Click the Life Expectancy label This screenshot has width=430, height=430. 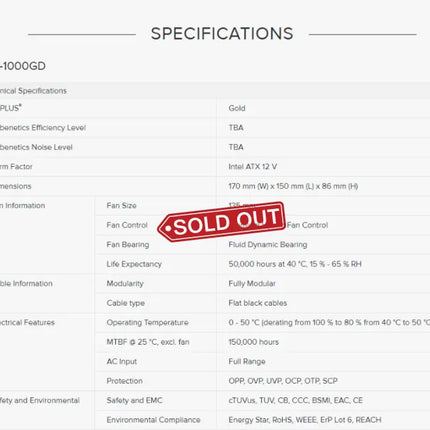134,264
